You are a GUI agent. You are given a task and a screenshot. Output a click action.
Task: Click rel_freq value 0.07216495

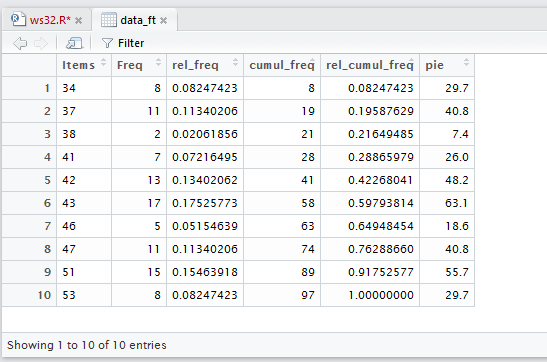pyautogui.click(x=205, y=157)
